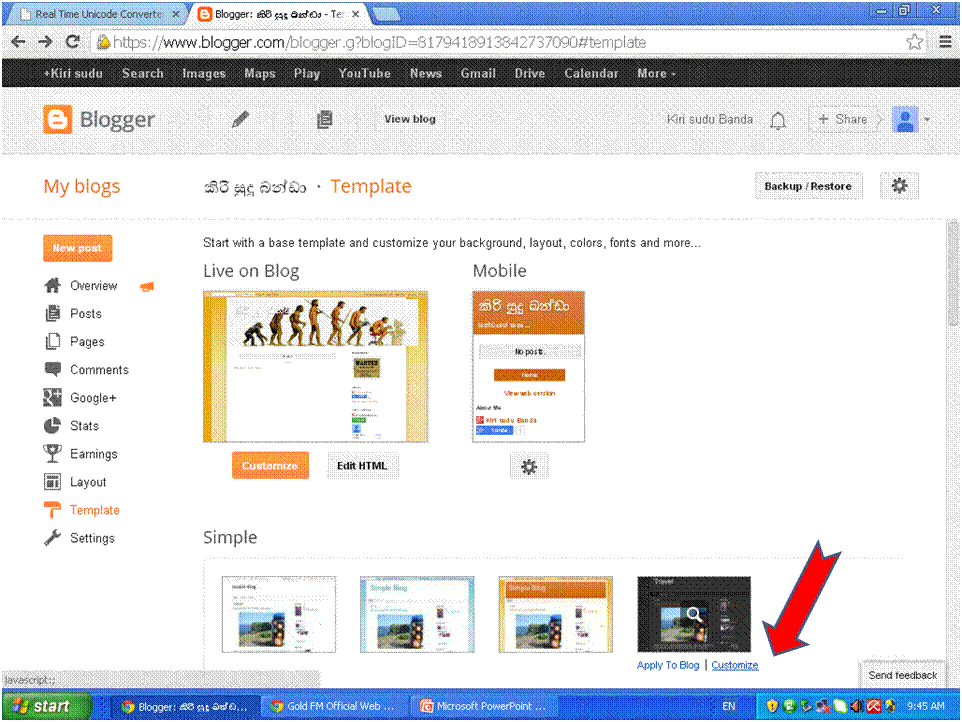Viewport: 962px width, 722px height.
Task: Close the Blogger browser tab
Action: pos(355,13)
